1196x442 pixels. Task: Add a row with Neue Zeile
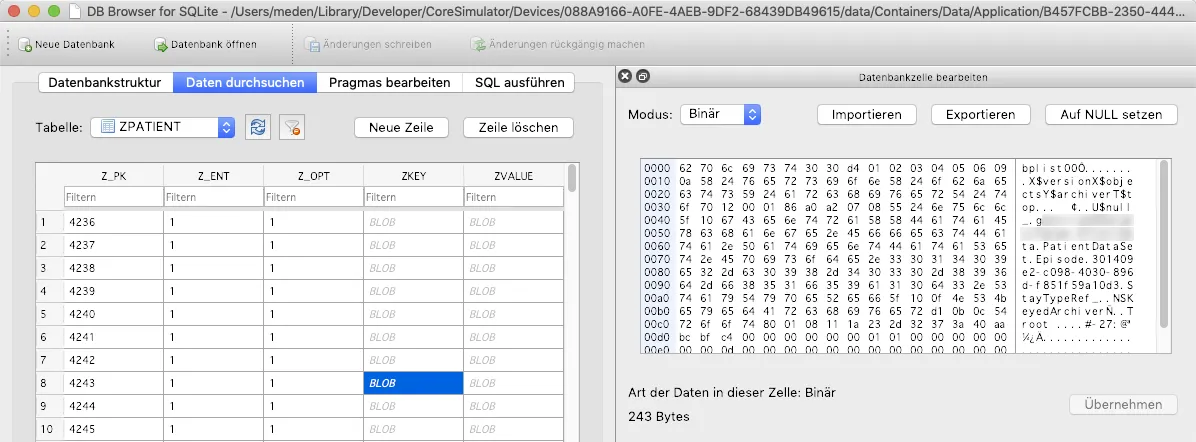click(x=401, y=127)
